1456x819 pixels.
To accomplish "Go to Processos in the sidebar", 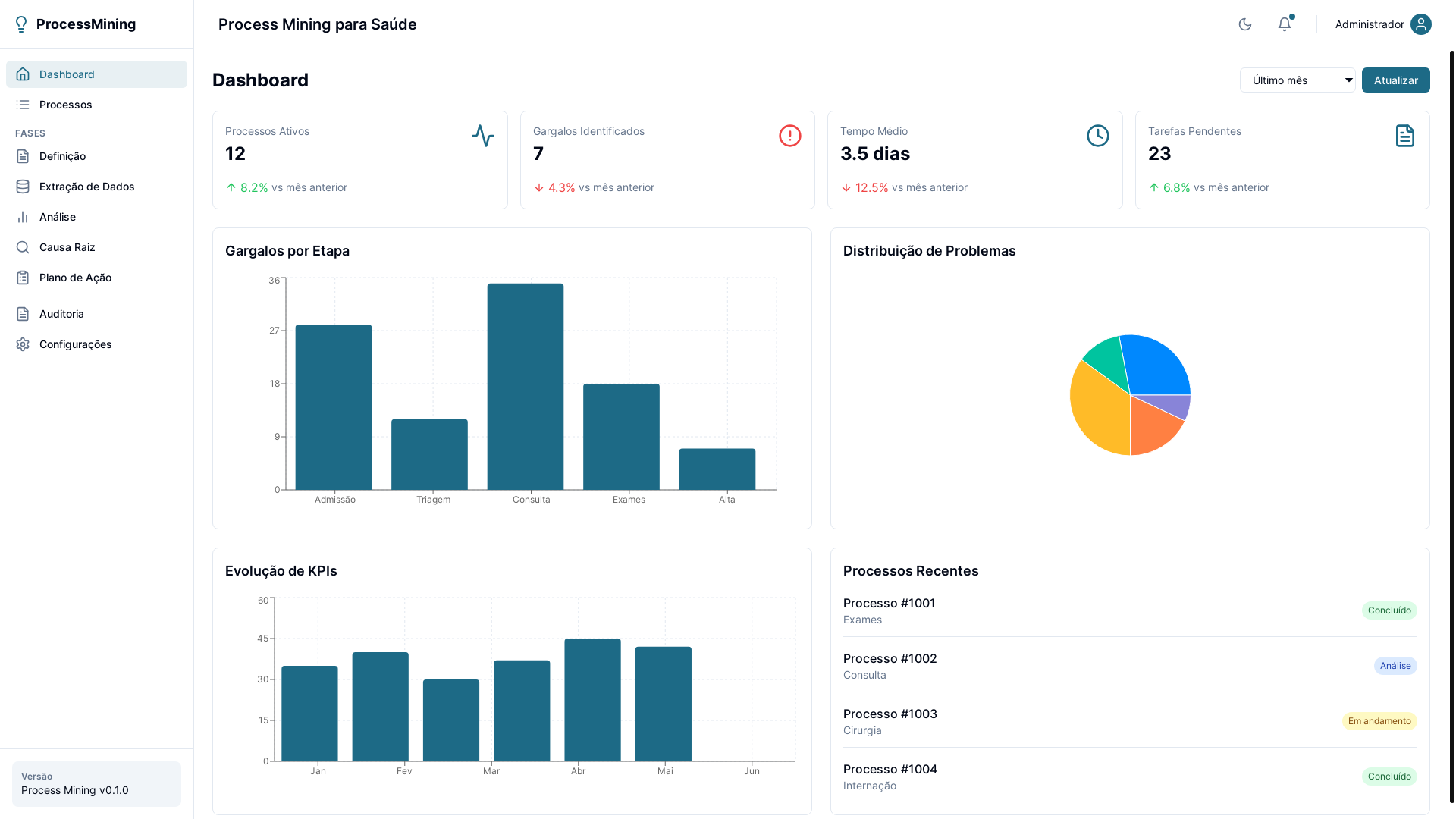I will 96,105.
